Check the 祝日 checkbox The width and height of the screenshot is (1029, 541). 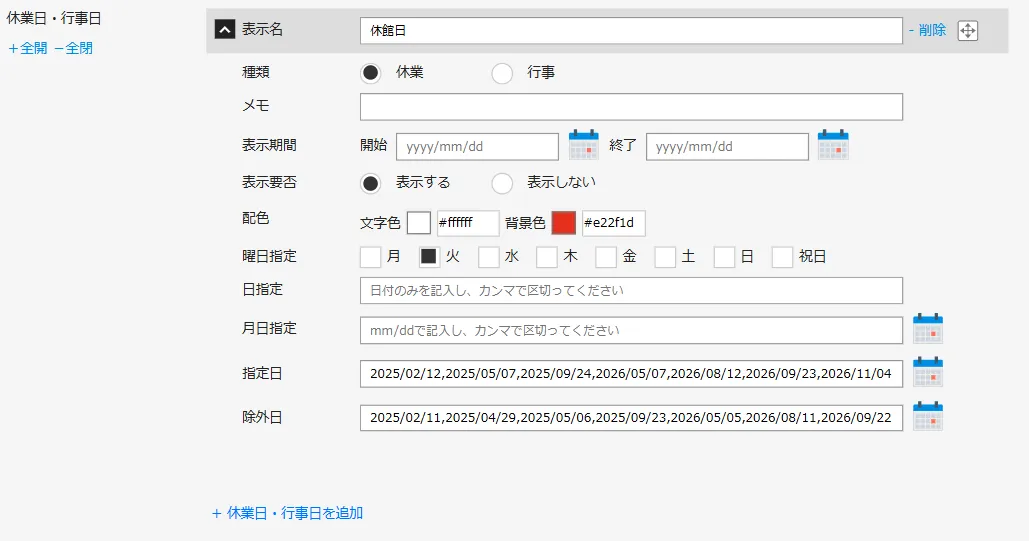tap(782, 257)
